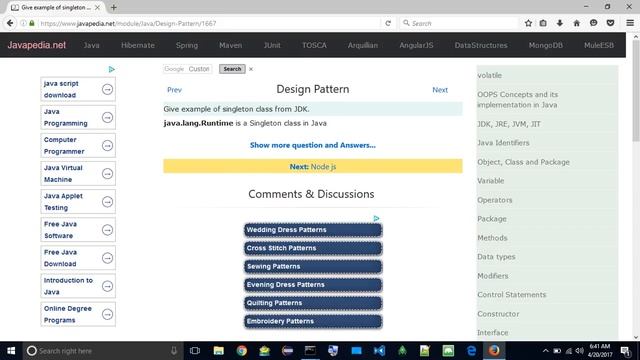Open Task View on the taskbar
The image size is (640, 360).
[195, 351]
